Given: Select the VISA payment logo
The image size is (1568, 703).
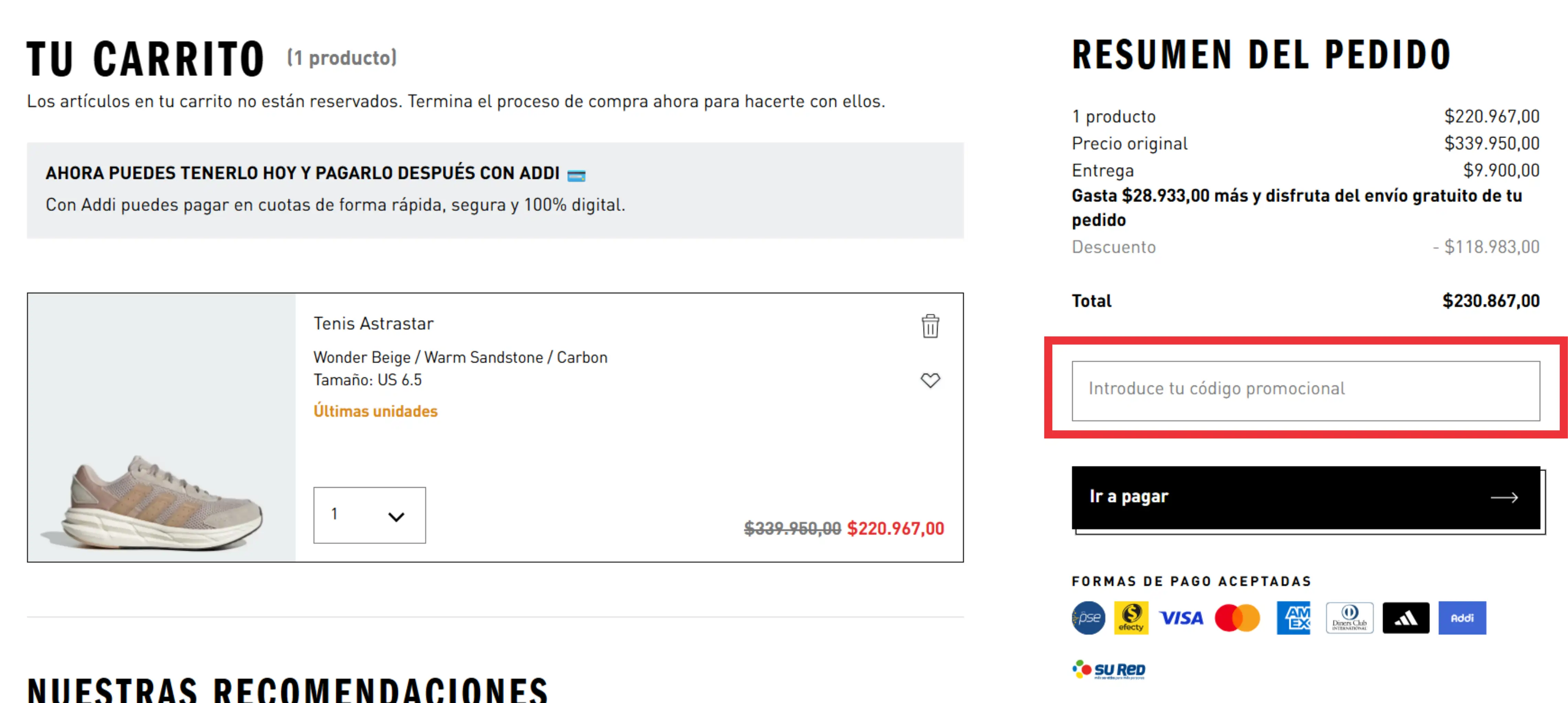Looking at the screenshot, I should tap(1181, 618).
